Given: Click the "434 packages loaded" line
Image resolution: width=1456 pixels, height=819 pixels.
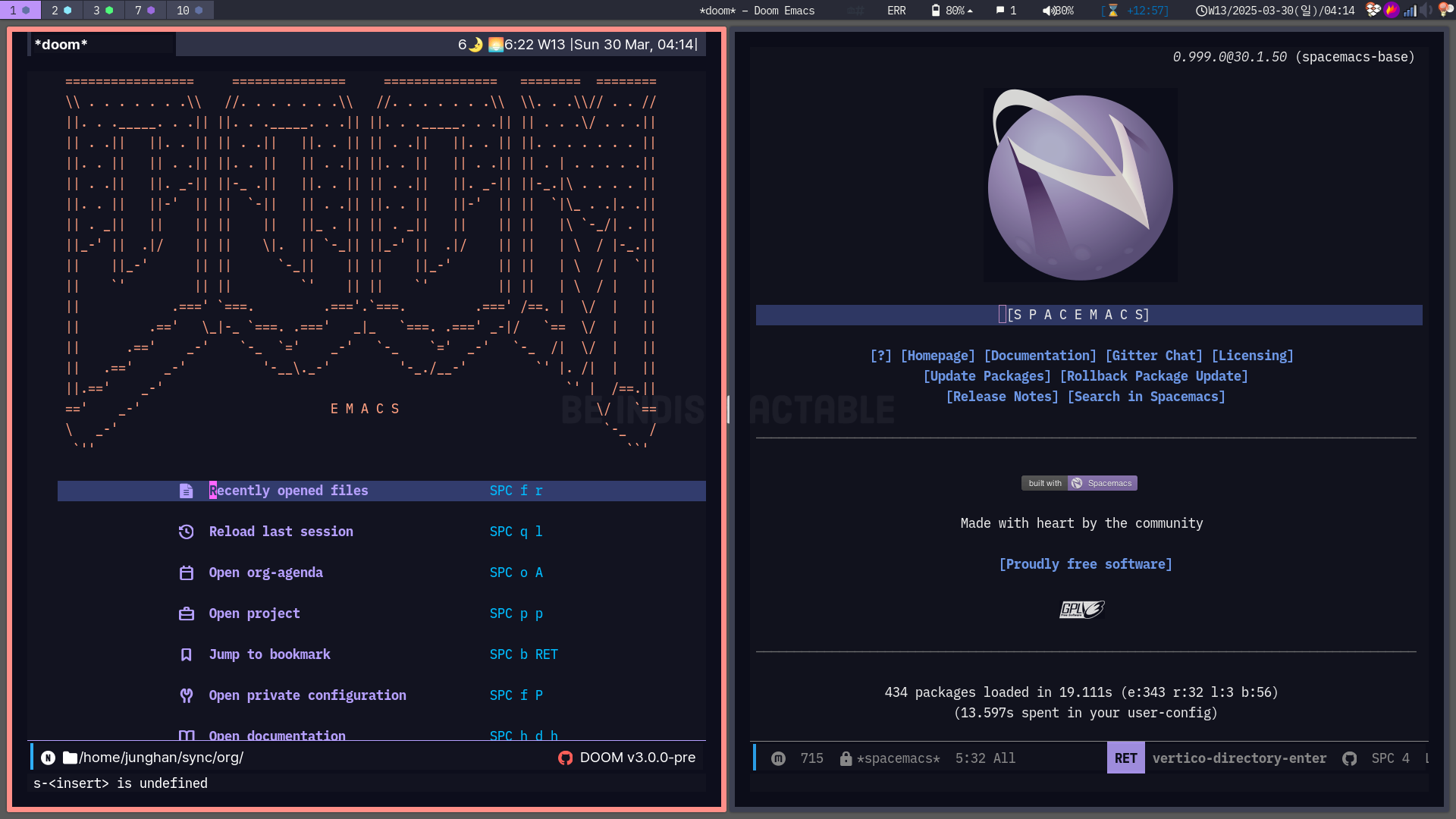Looking at the screenshot, I should [1081, 692].
